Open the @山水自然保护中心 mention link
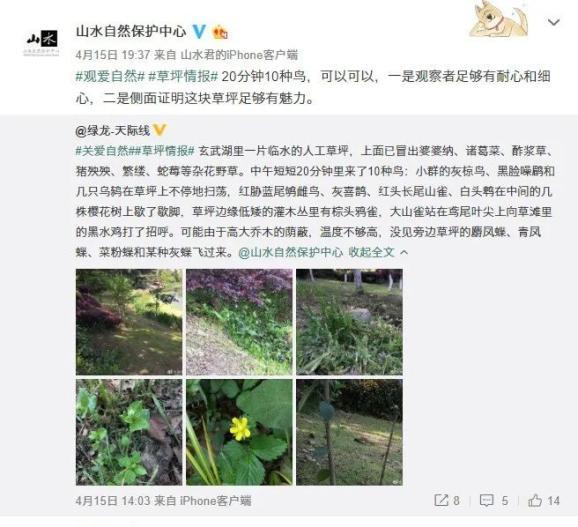The width and height of the screenshot is (578, 527). coord(290,252)
